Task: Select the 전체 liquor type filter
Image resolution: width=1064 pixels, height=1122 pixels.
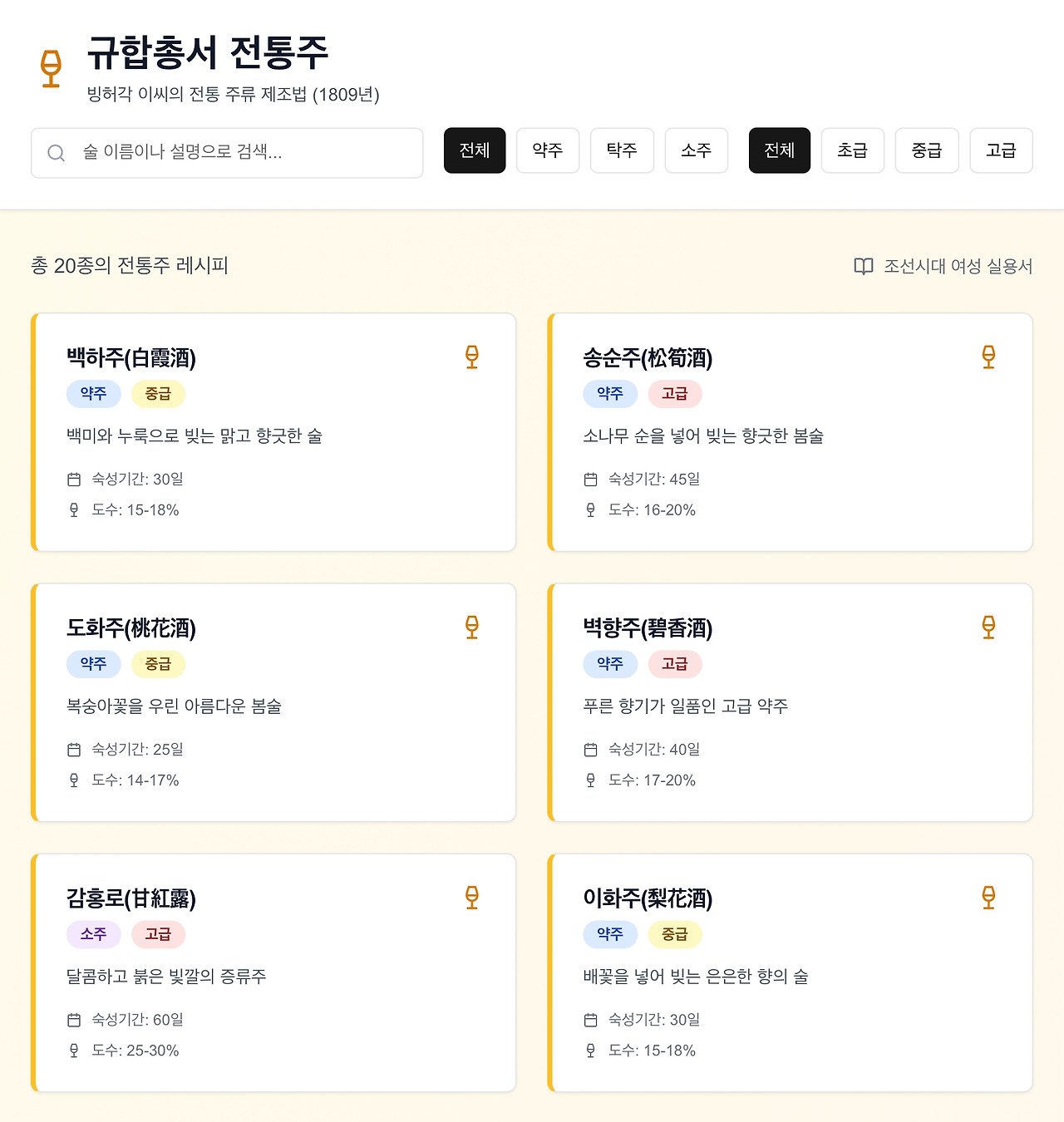Action: coord(475,150)
